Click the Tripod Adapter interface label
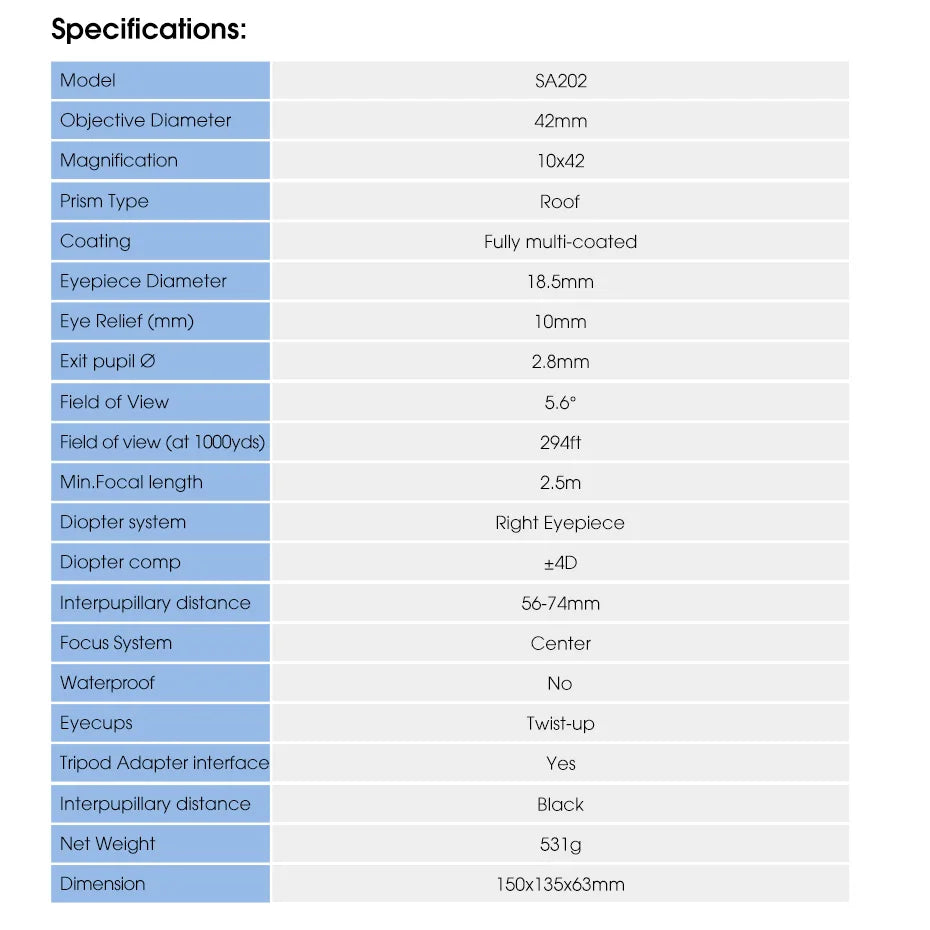The height and width of the screenshot is (930, 930). click(164, 763)
